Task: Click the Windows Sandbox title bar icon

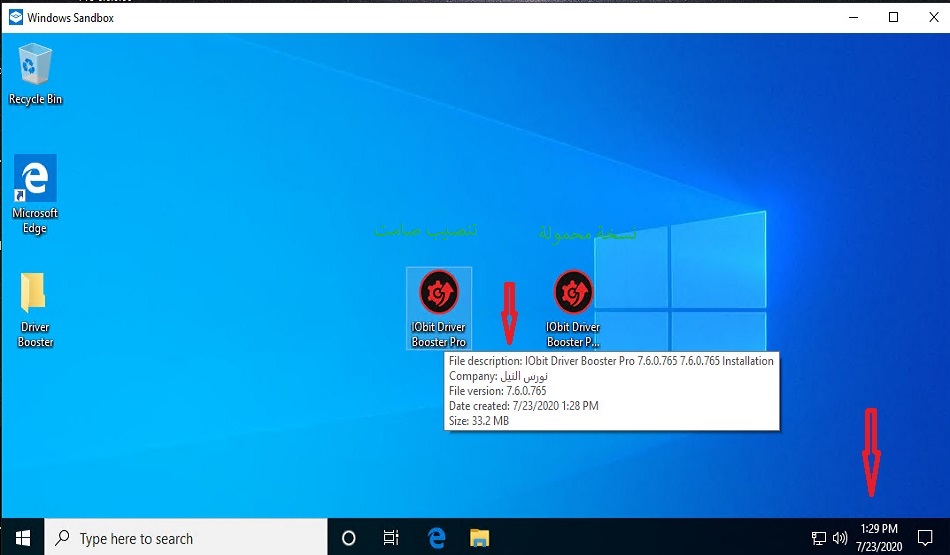Action: pos(16,17)
